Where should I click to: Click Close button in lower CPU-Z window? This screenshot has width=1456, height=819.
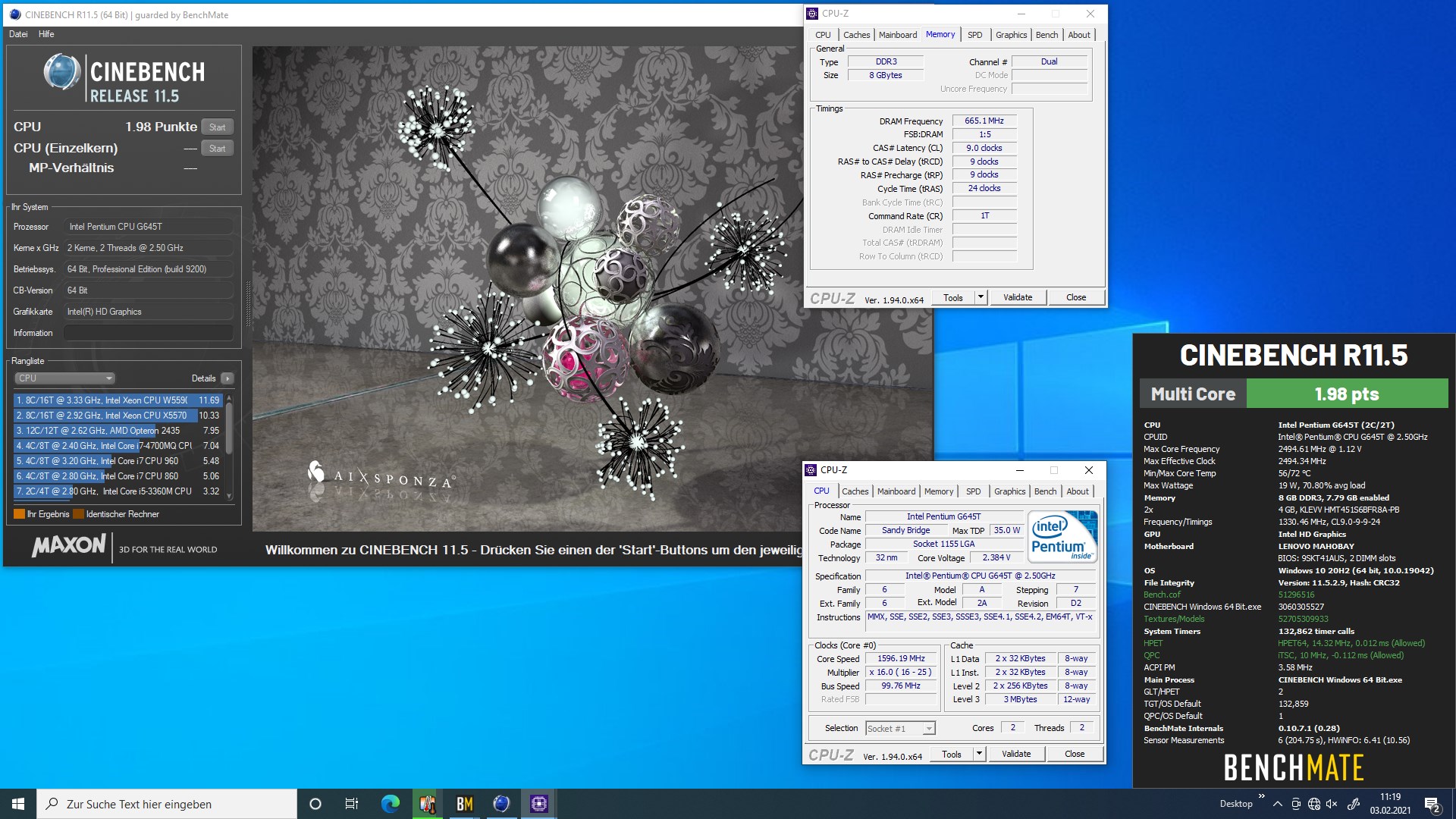tap(1074, 755)
